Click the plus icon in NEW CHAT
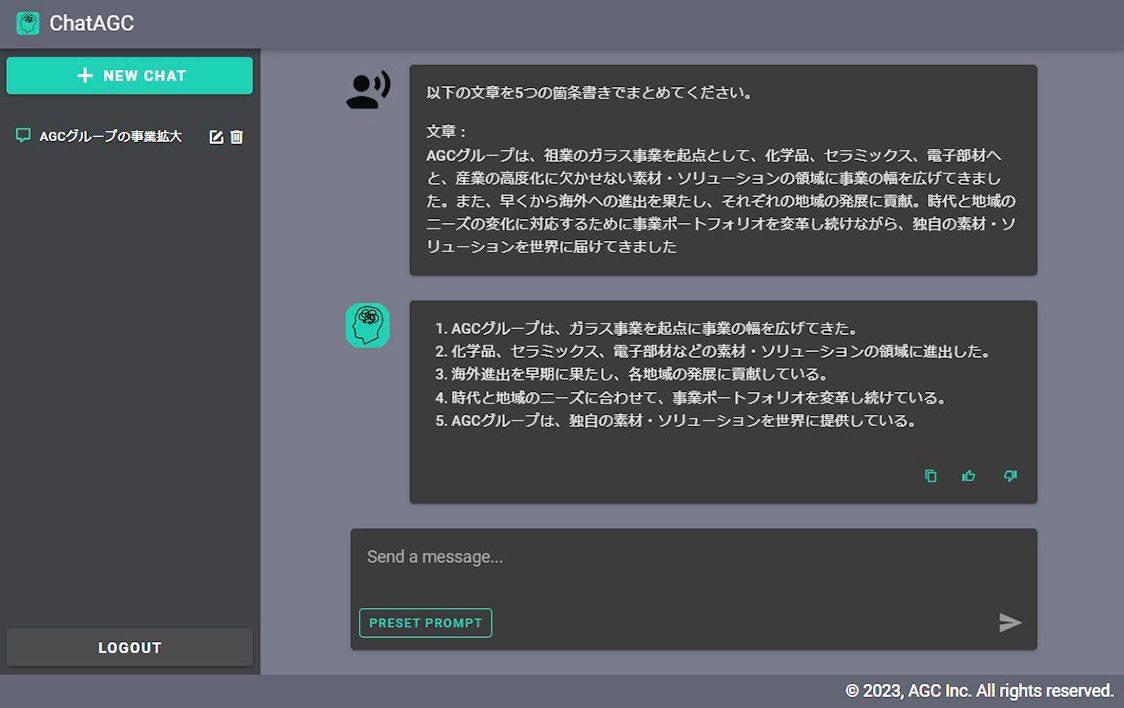The height and width of the screenshot is (708, 1124). 85,76
